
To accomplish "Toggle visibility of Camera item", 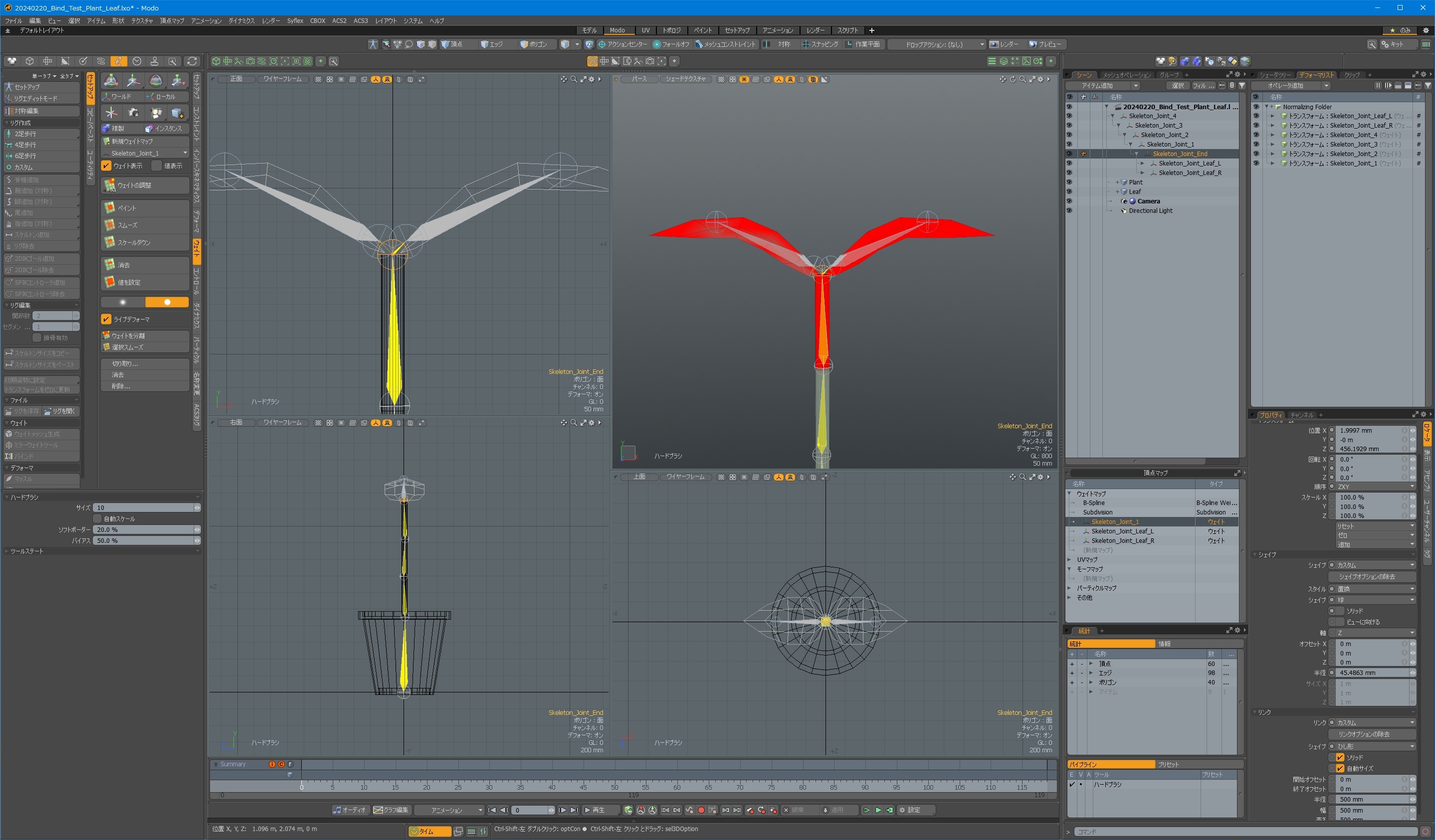I will [1069, 201].
